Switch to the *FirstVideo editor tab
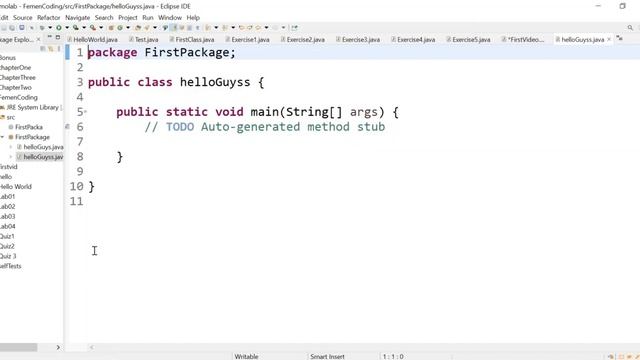Screen dimensions: 640x360 pos(523,40)
